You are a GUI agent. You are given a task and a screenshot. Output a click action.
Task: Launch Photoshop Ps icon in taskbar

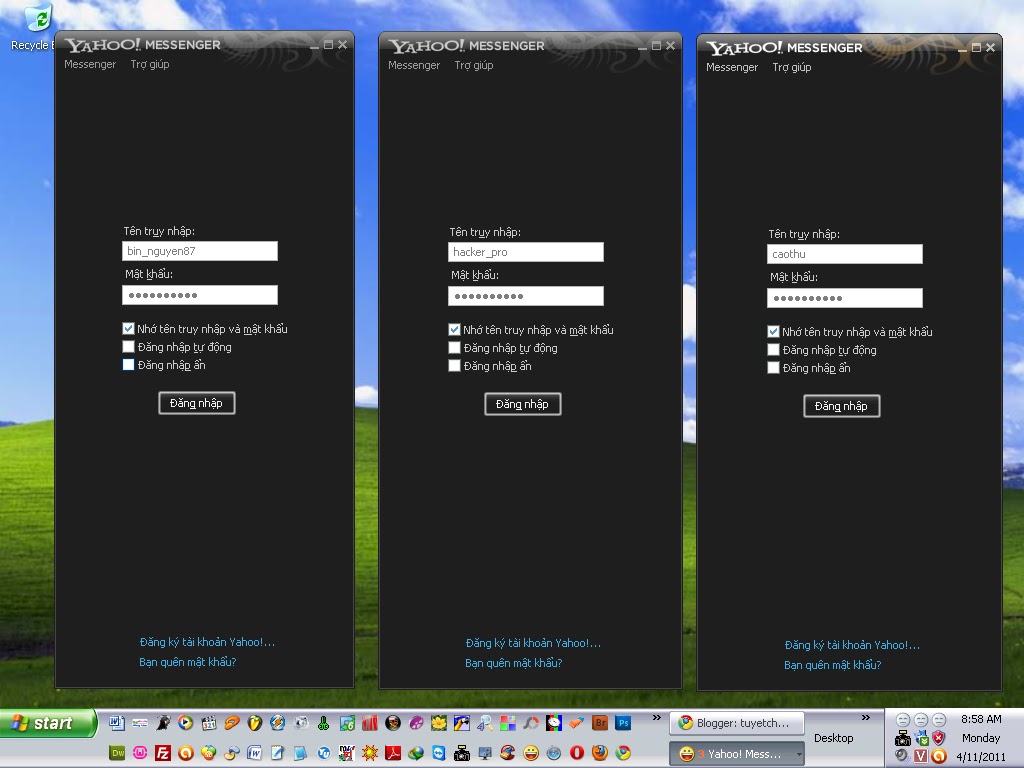[x=623, y=723]
